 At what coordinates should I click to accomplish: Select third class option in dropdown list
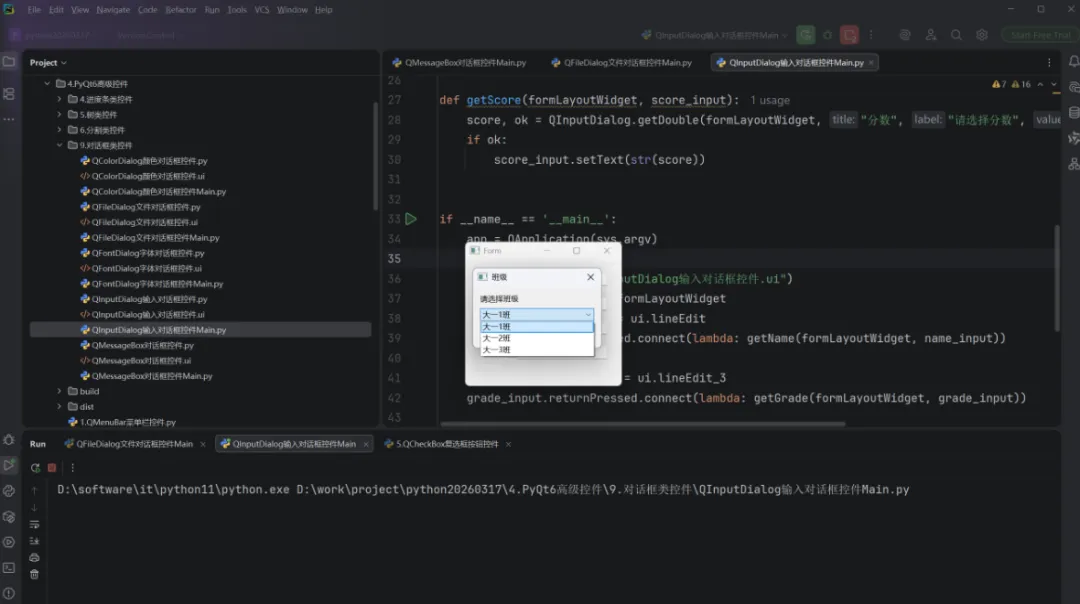coord(537,350)
